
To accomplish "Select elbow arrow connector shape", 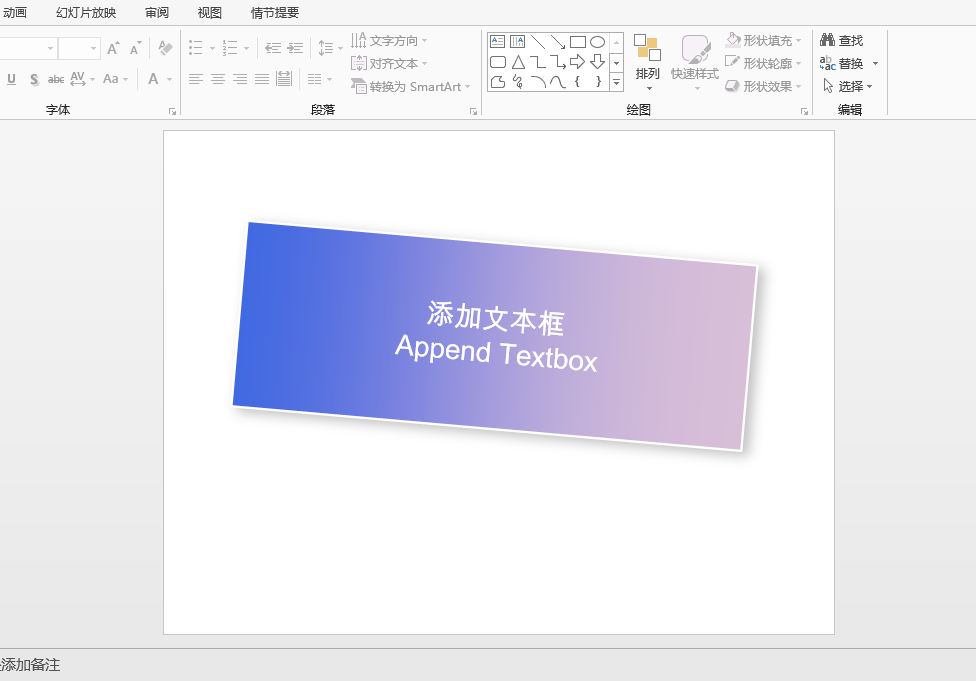I will point(558,62).
